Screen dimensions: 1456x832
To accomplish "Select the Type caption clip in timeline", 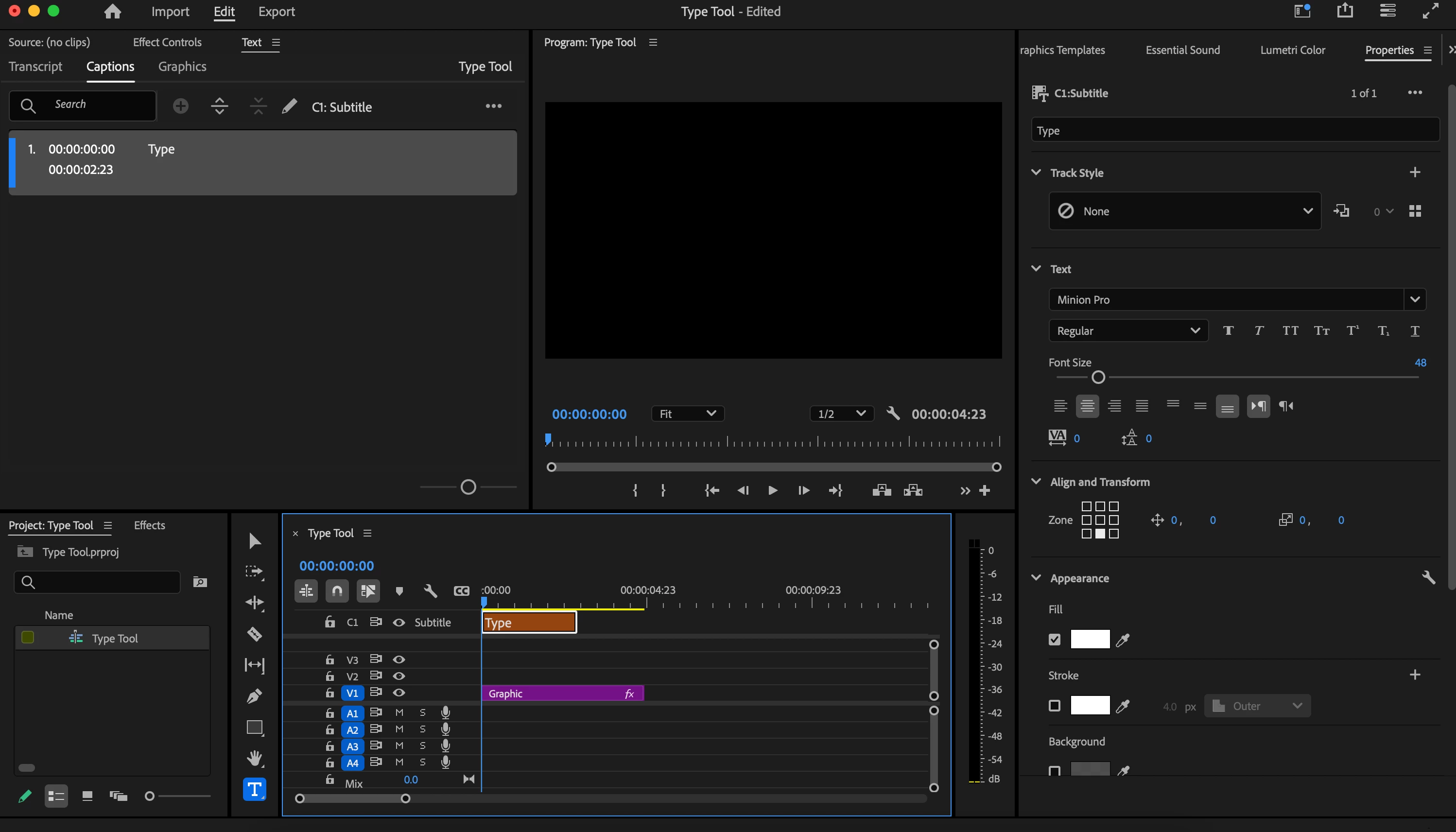I will [x=529, y=622].
